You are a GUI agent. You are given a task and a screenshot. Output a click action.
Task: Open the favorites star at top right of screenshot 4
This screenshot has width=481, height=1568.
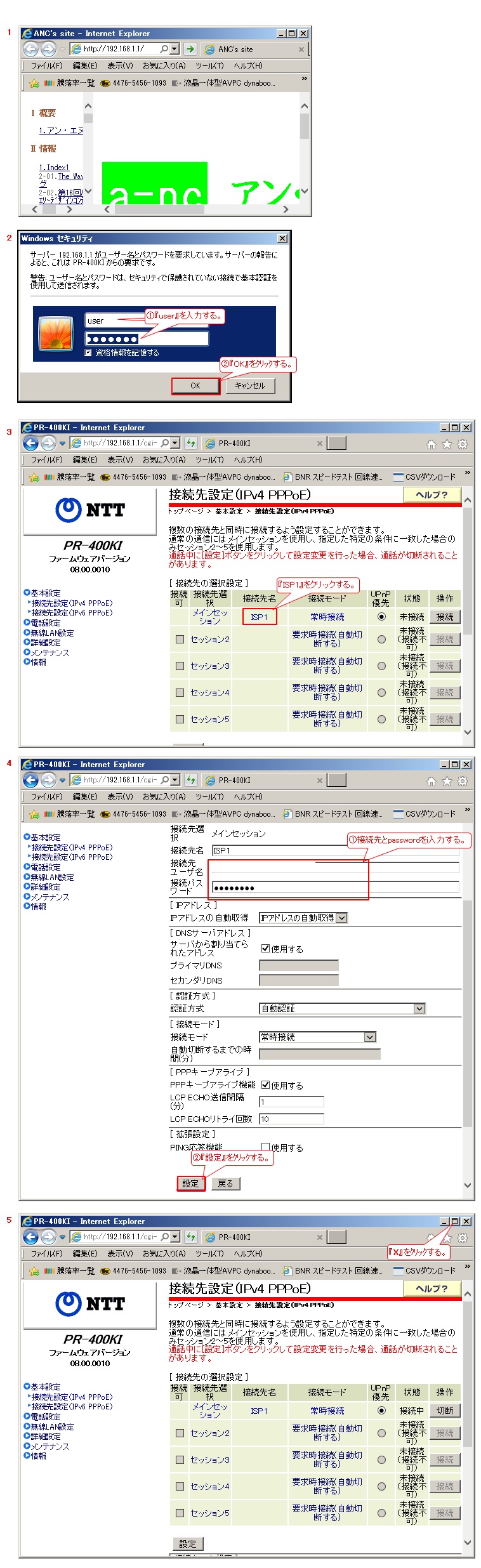(x=447, y=781)
